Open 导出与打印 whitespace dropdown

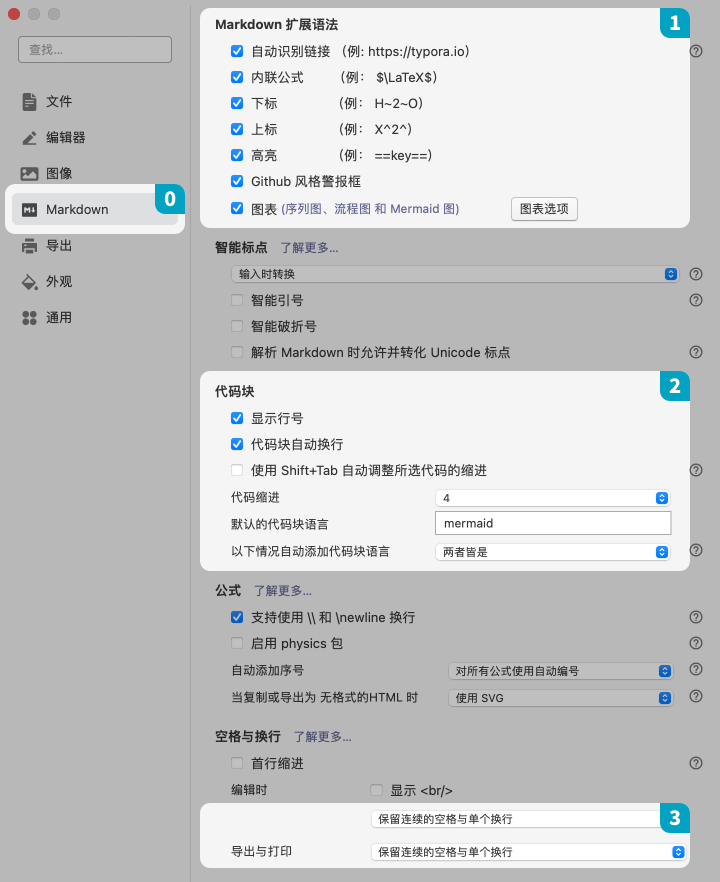pyautogui.click(x=528, y=852)
